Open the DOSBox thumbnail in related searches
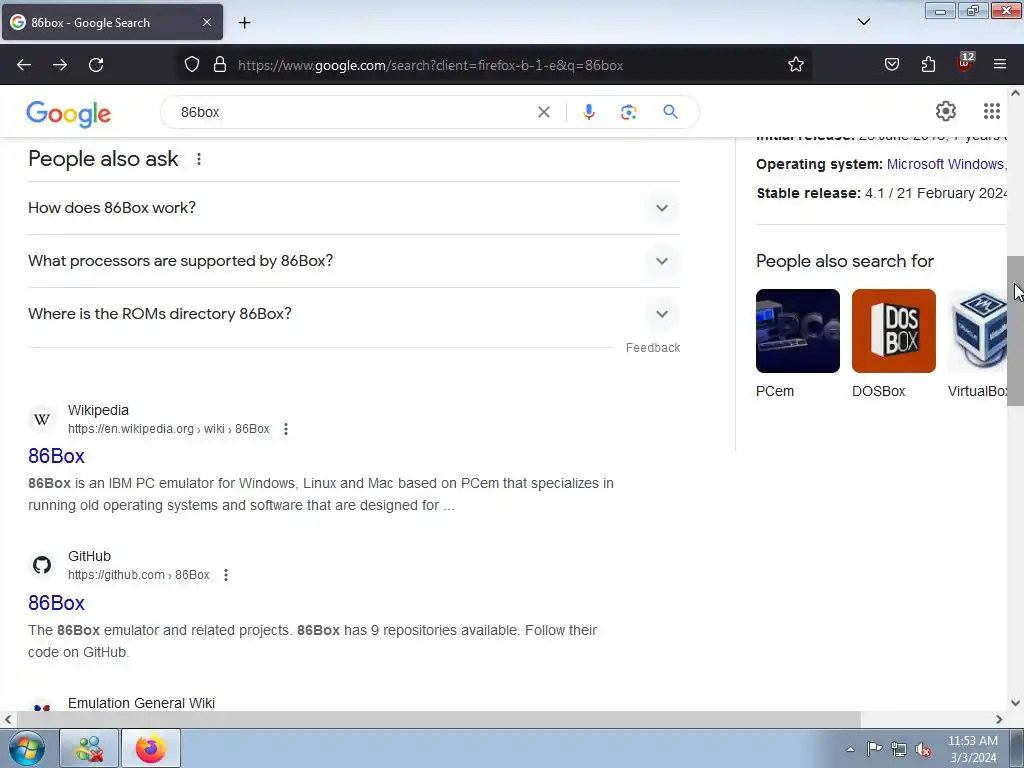The image size is (1024, 768). [893, 331]
